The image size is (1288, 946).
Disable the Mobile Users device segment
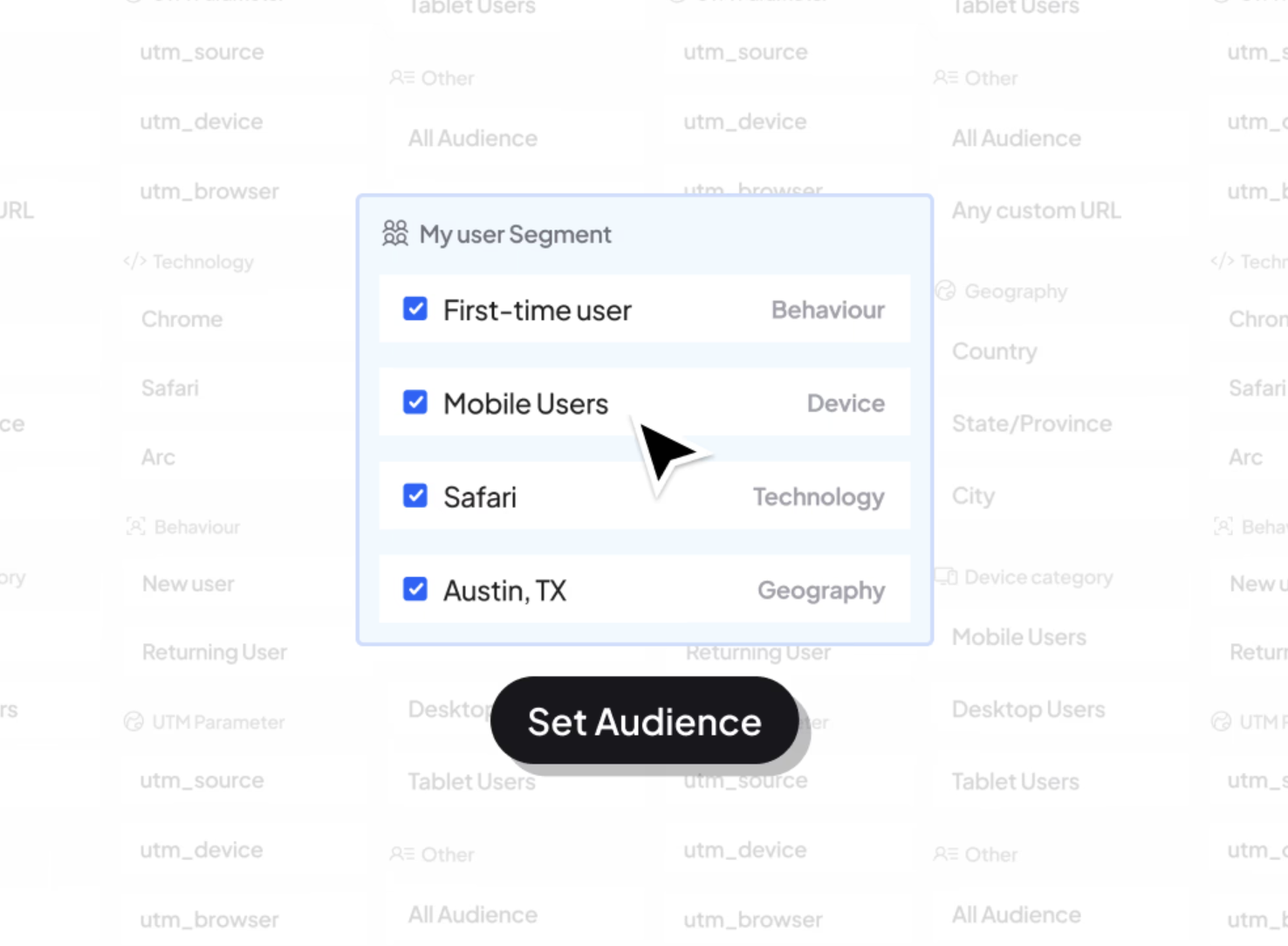pyautogui.click(x=414, y=402)
